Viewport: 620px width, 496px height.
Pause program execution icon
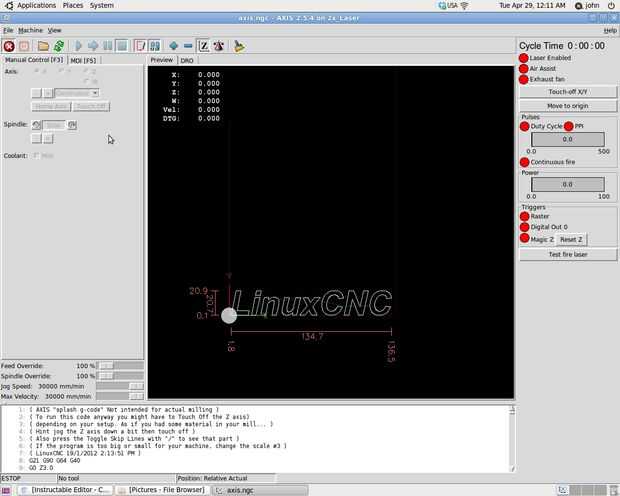(x=108, y=46)
